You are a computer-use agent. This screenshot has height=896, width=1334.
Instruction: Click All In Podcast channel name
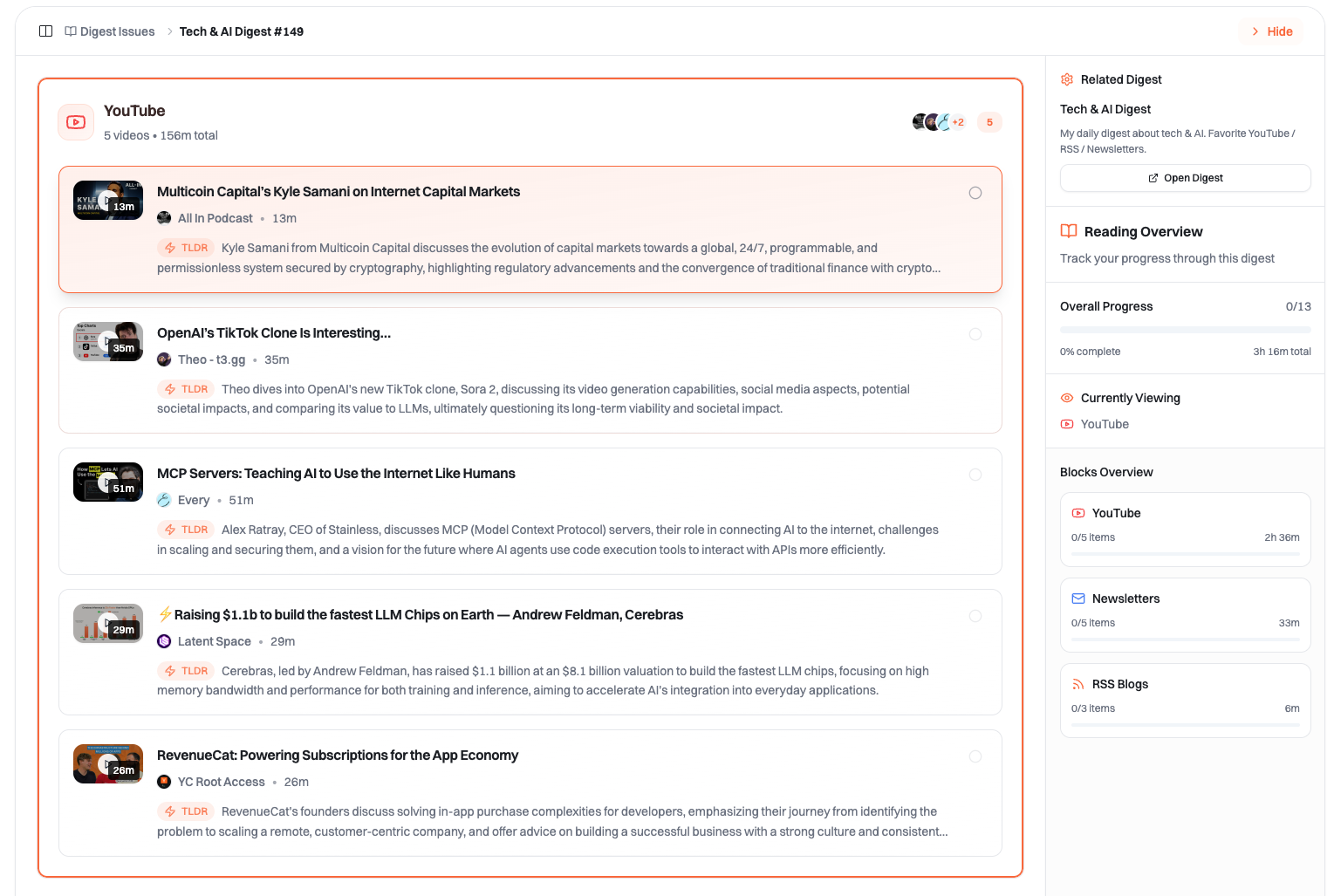point(215,218)
